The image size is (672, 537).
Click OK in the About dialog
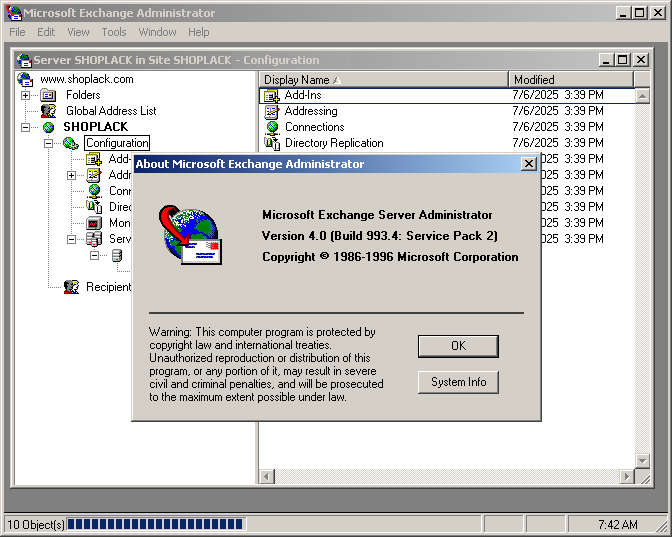point(458,346)
